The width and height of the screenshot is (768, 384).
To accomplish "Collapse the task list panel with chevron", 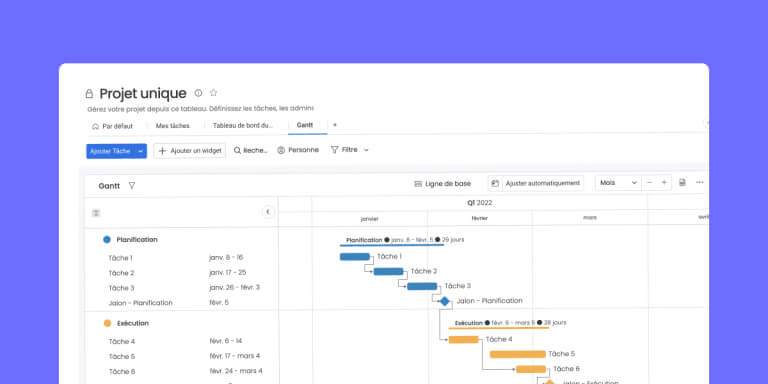I will 268,212.
